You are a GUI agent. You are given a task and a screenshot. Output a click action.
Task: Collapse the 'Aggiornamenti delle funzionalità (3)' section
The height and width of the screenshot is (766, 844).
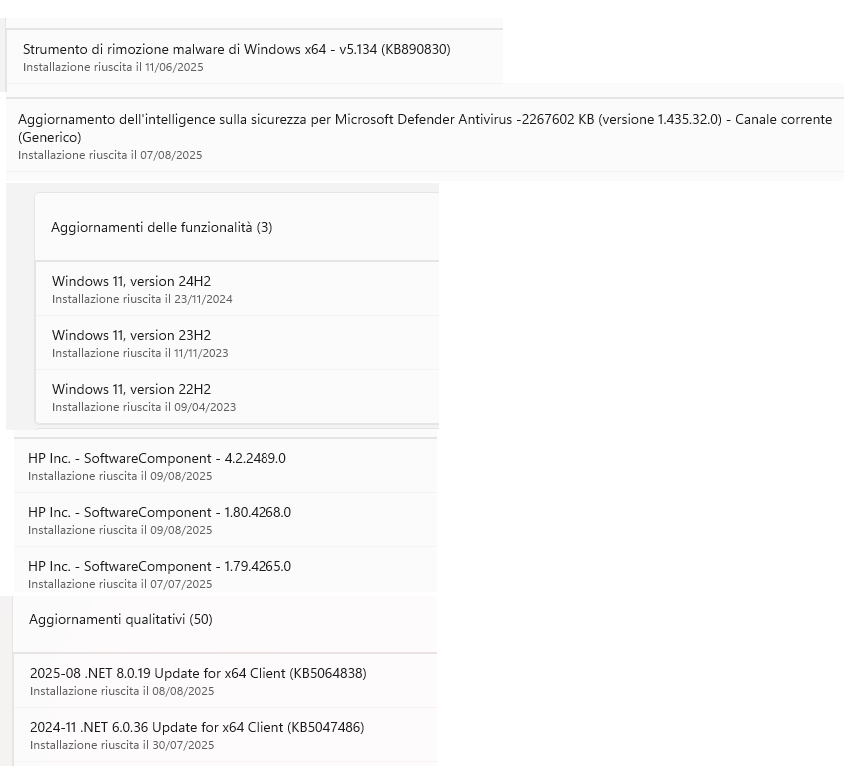237,227
